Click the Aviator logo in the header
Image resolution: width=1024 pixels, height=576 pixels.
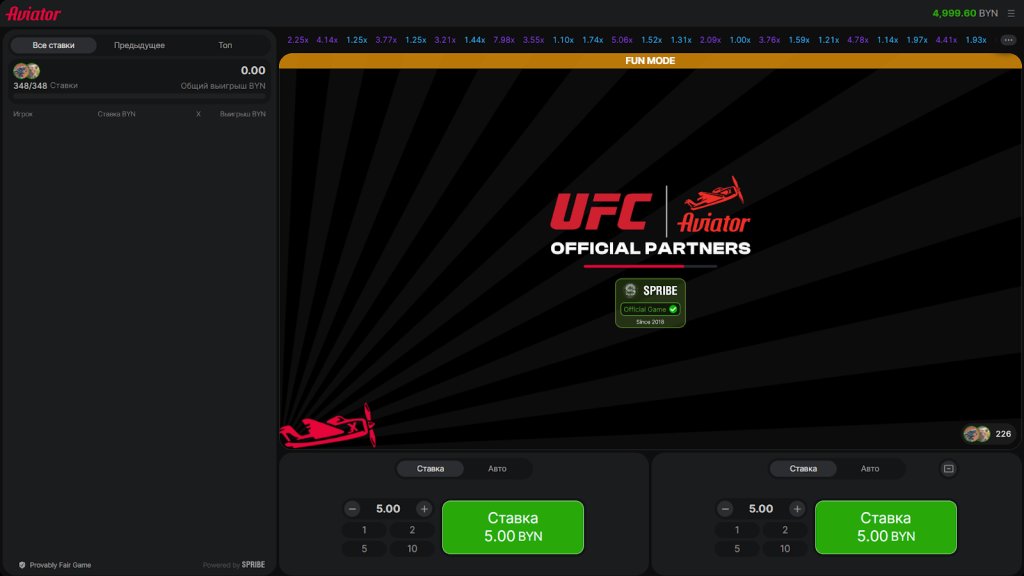pyautogui.click(x=33, y=14)
